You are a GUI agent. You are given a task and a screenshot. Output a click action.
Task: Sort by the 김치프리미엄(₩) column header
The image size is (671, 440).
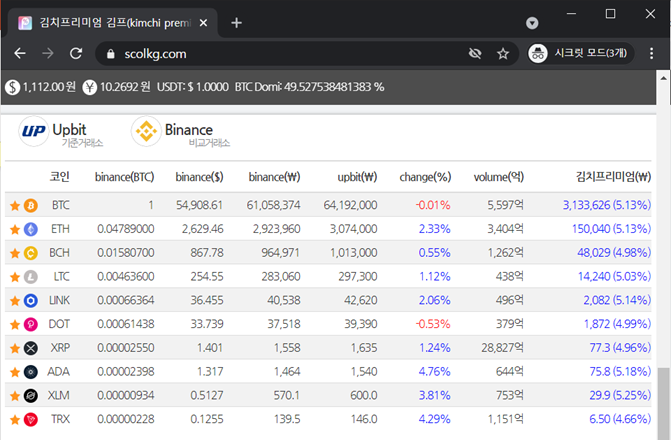click(613, 176)
